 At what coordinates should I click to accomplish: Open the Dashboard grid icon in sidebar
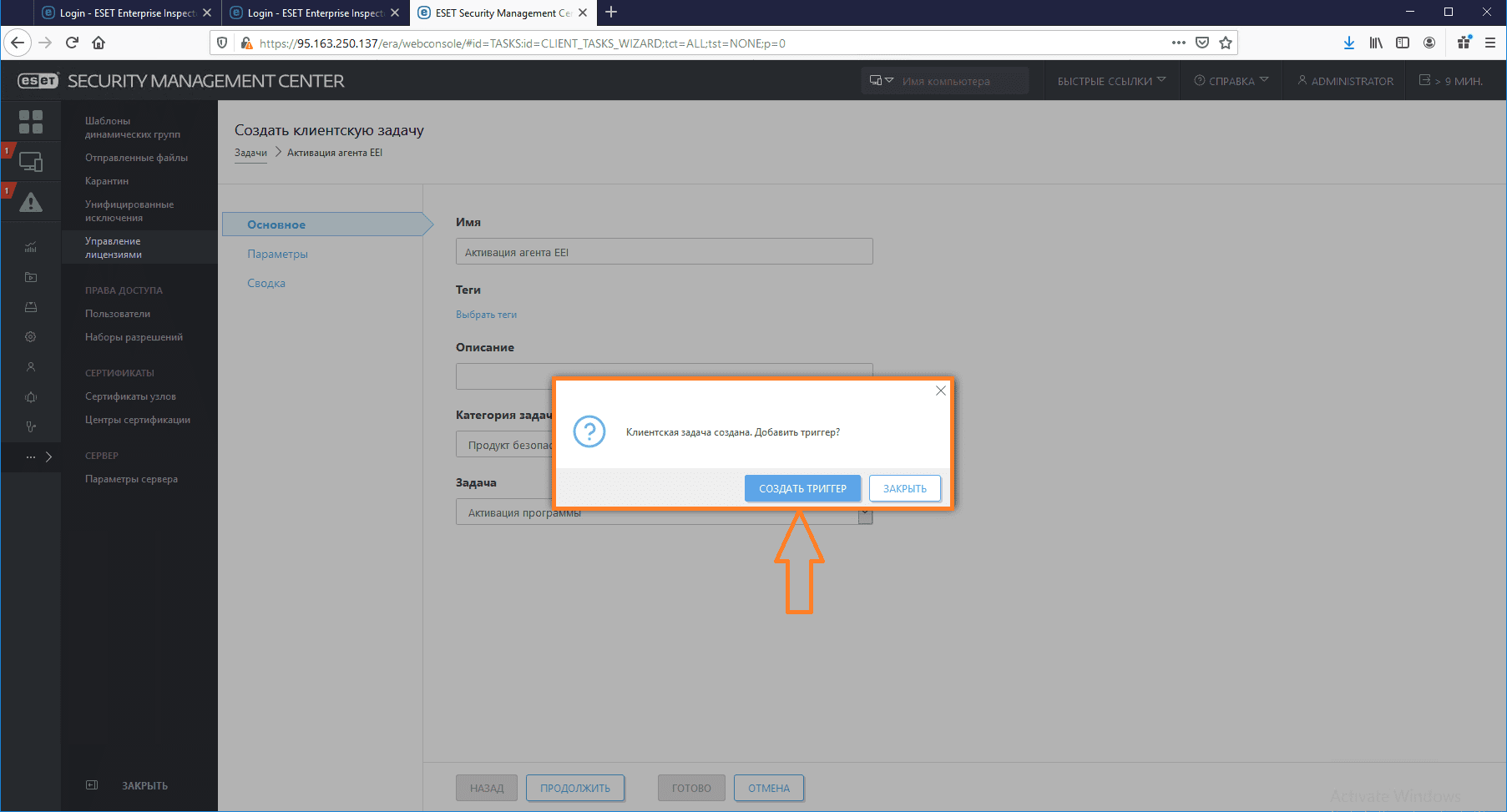click(x=31, y=122)
